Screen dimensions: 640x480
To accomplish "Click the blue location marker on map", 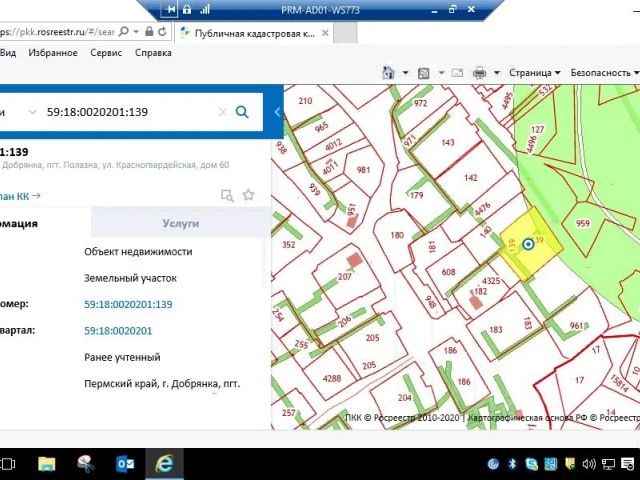I will click(528, 243).
